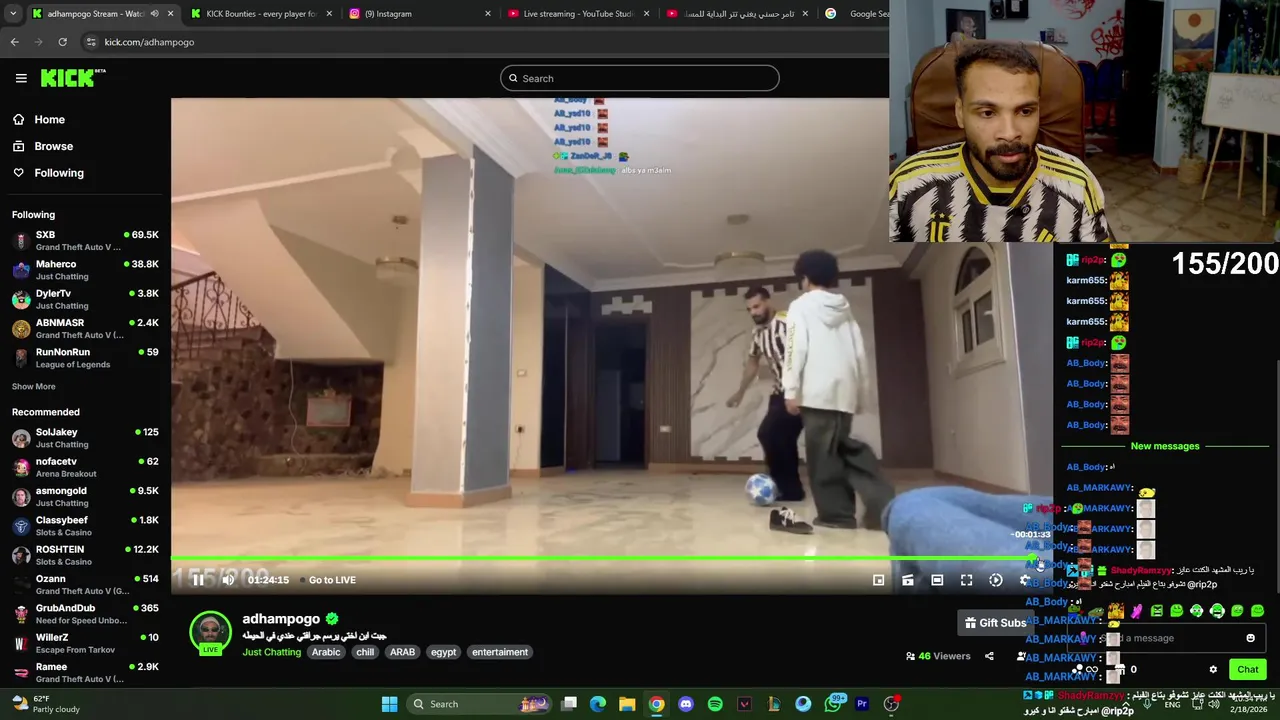This screenshot has height=720, width=1280.
Task: Toggle mini player mode icon
Action: pyautogui.click(x=878, y=580)
